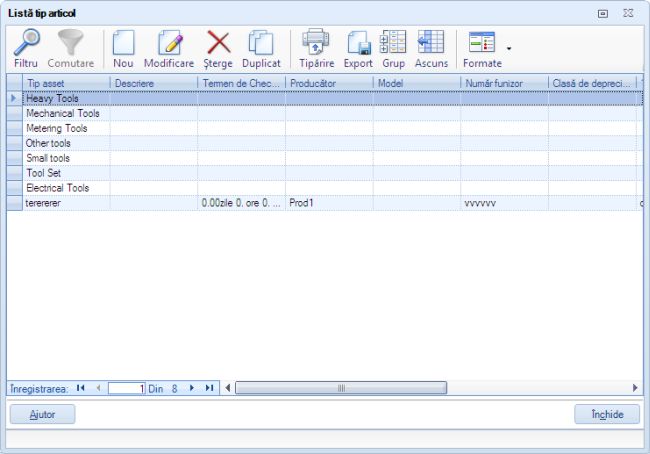This screenshot has height=454, width=650.
Task: Click the Producător column header
Action: [328, 82]
